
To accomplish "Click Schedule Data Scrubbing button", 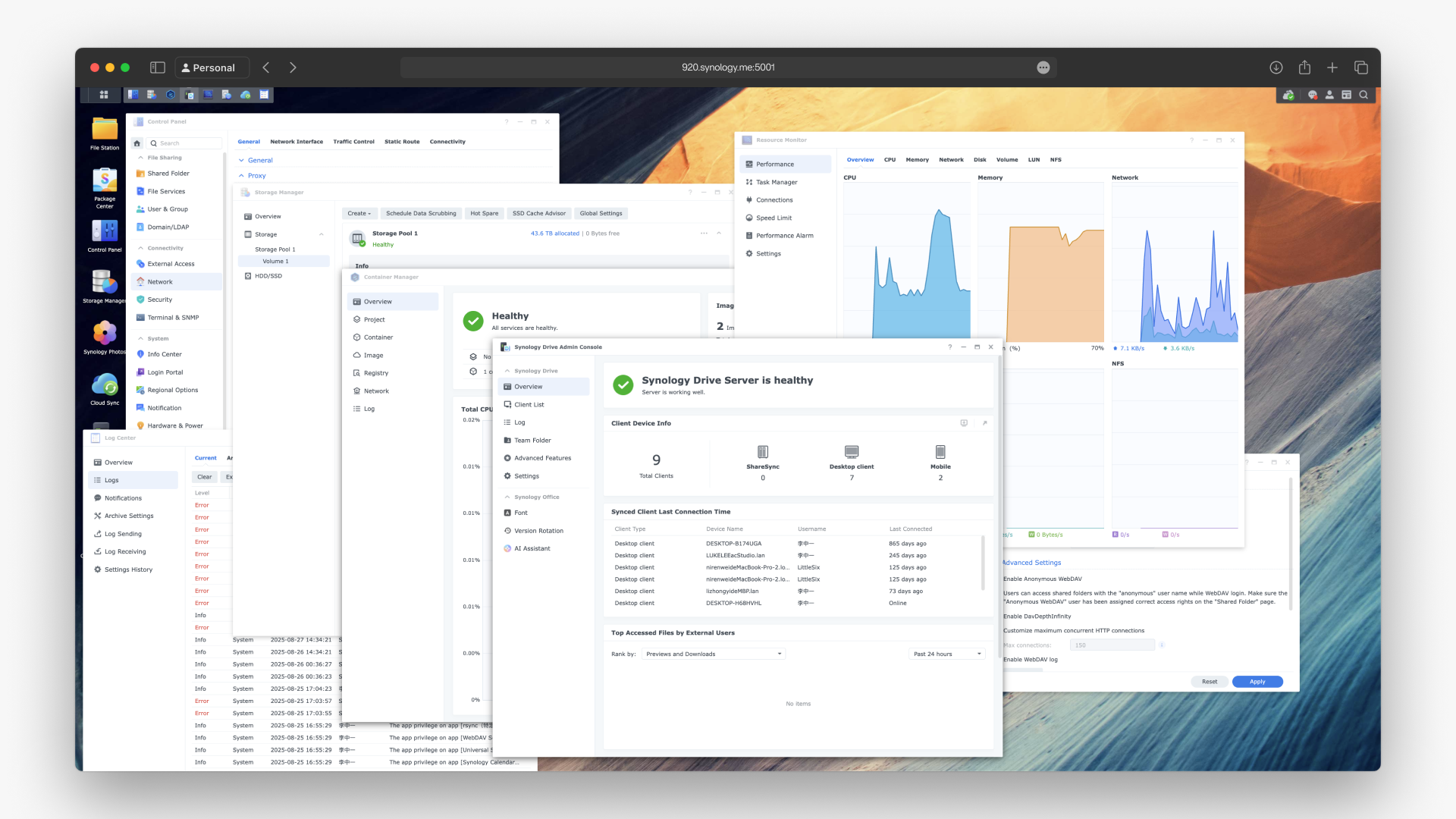I will pos(421,213).
